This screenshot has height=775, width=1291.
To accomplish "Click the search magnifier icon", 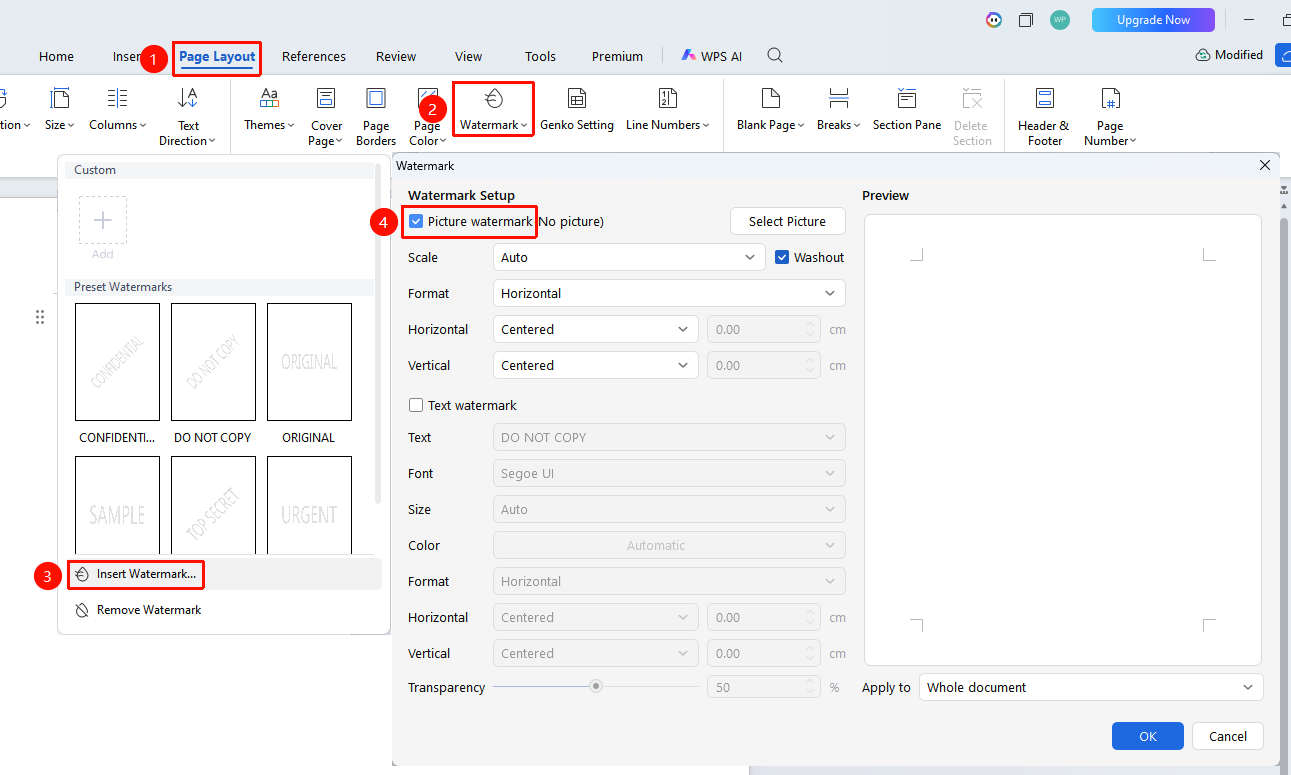I will [x=775, y=56].
